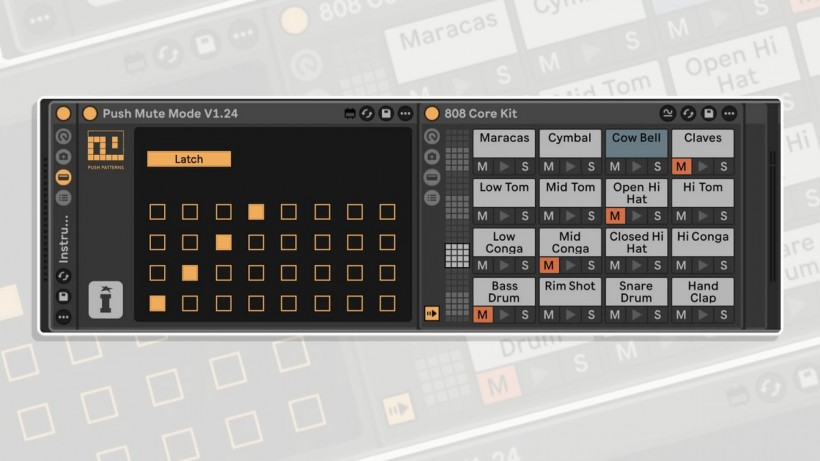Solo the Hi Conga pad
Viewport: 820px width, 461px height.
click(x=724, y=266)
